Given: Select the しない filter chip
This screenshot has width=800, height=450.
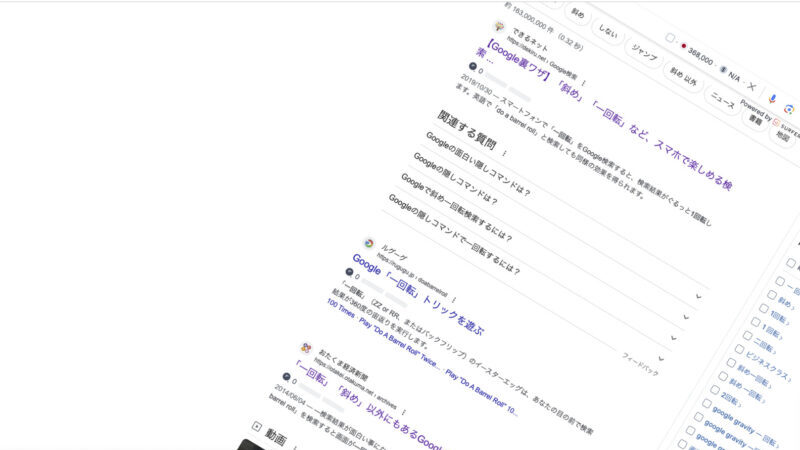Looking at the screenshot, I should 608,32.
